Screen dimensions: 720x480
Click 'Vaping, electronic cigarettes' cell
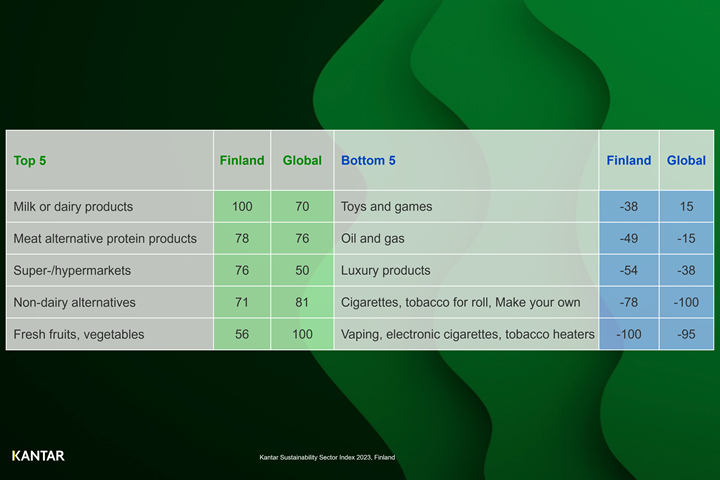[x=467, y=334]
